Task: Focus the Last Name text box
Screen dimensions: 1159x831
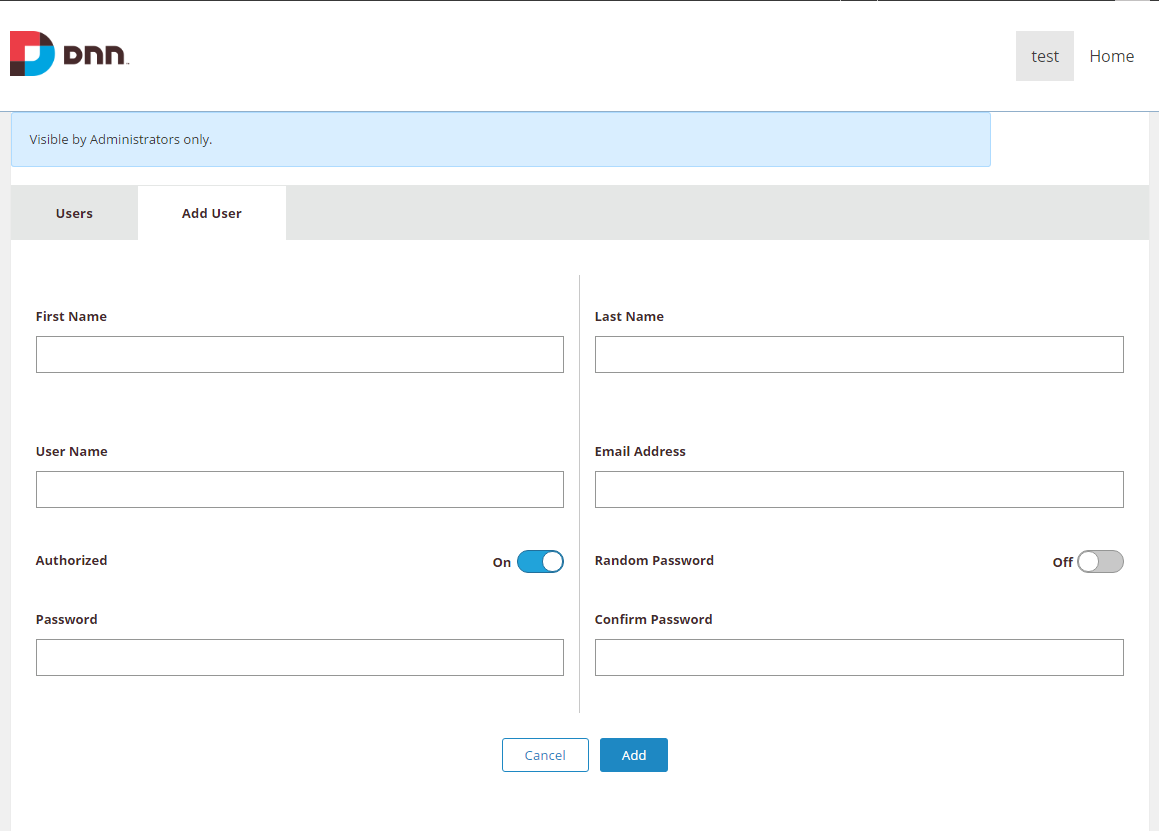Action: (858, 355)
